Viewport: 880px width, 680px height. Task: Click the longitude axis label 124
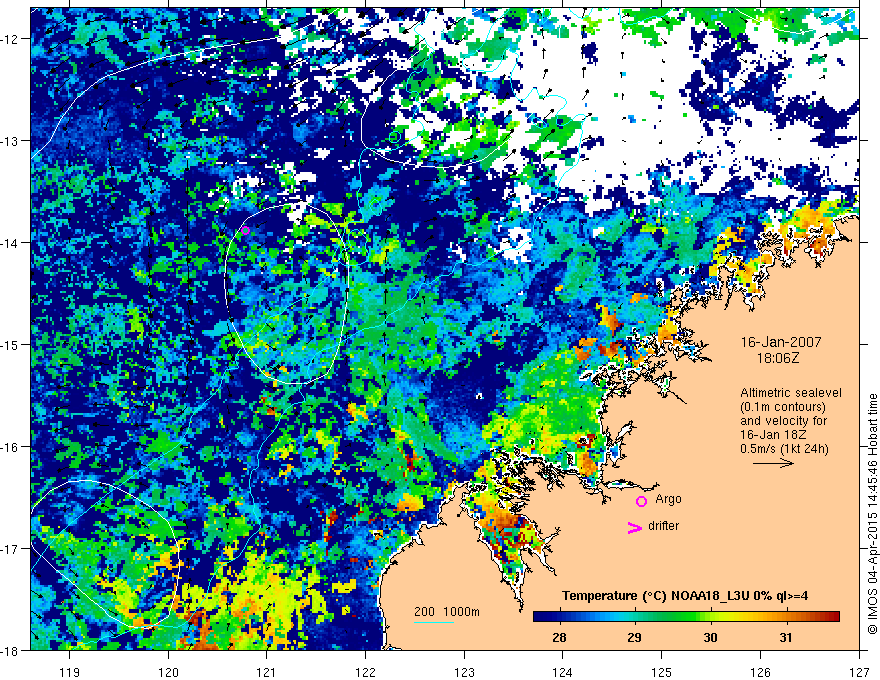pyautogui.click(x=563, y=672)
